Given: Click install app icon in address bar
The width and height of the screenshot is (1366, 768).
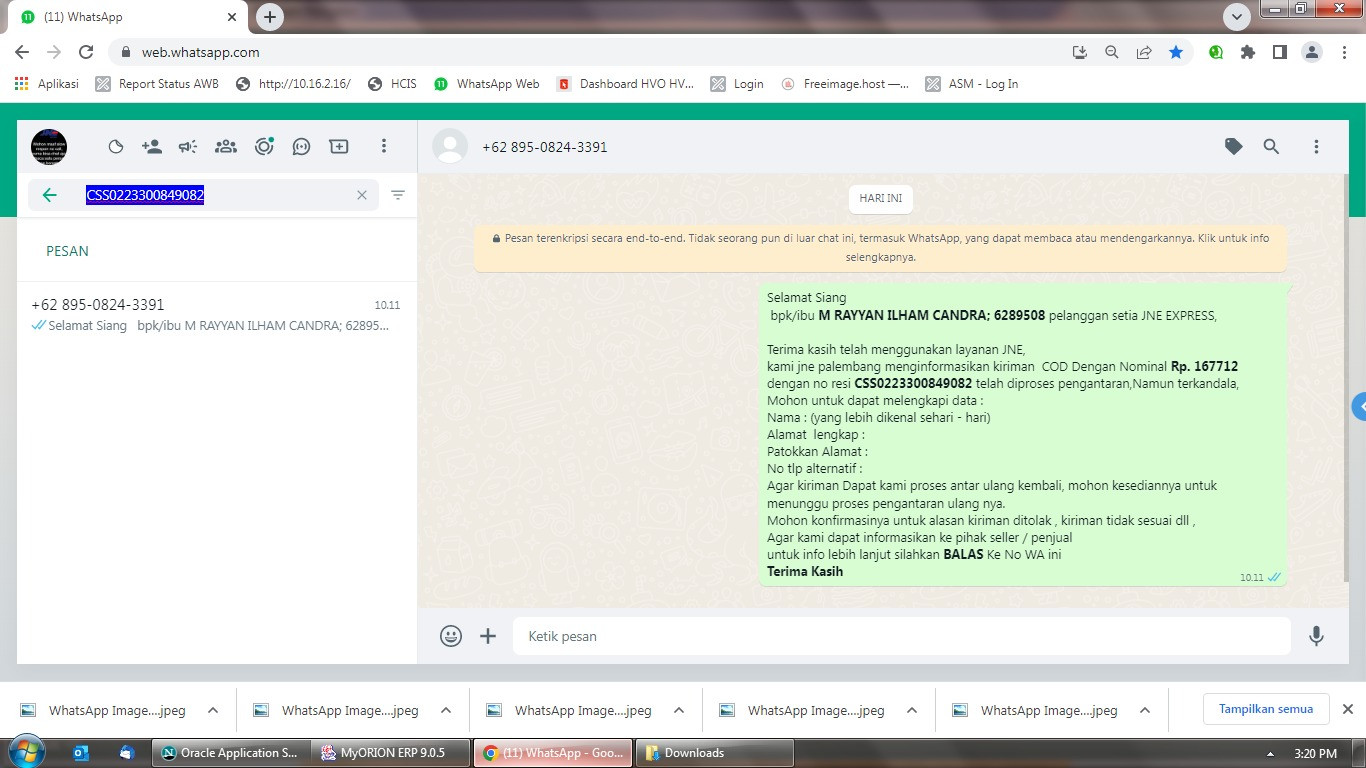Looking at the screenshot, I should (1080, 52).
